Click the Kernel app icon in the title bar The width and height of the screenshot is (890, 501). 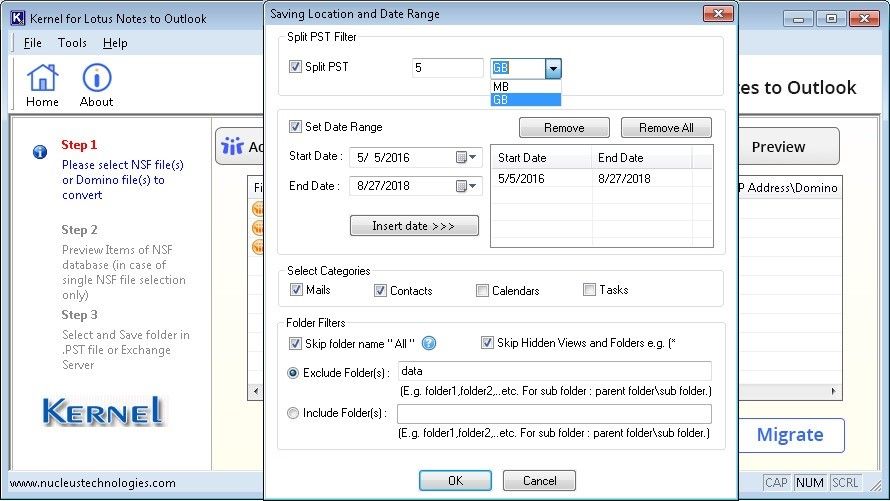[x=18, y=18]
